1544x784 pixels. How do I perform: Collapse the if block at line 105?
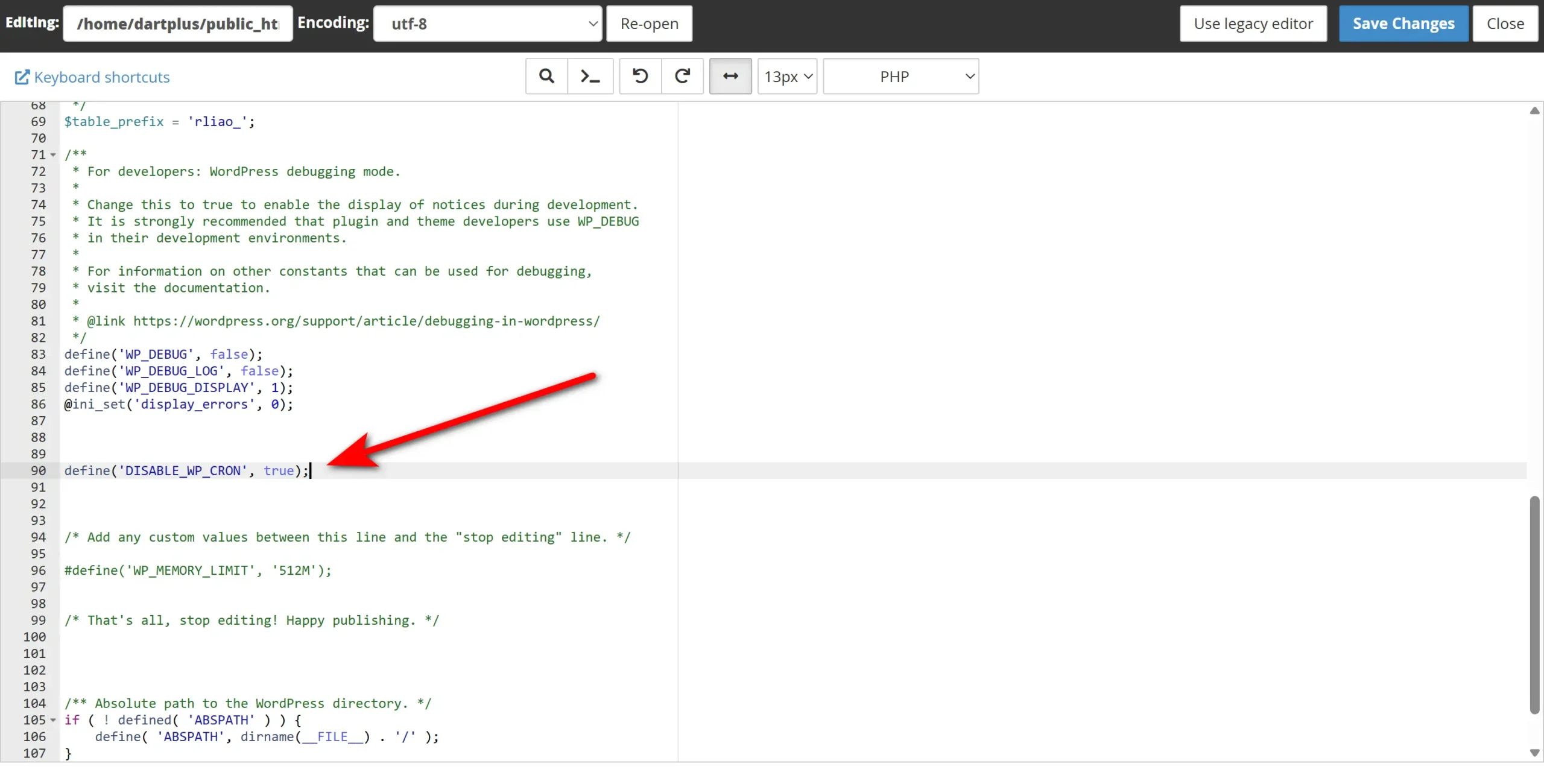click(54, 720)
